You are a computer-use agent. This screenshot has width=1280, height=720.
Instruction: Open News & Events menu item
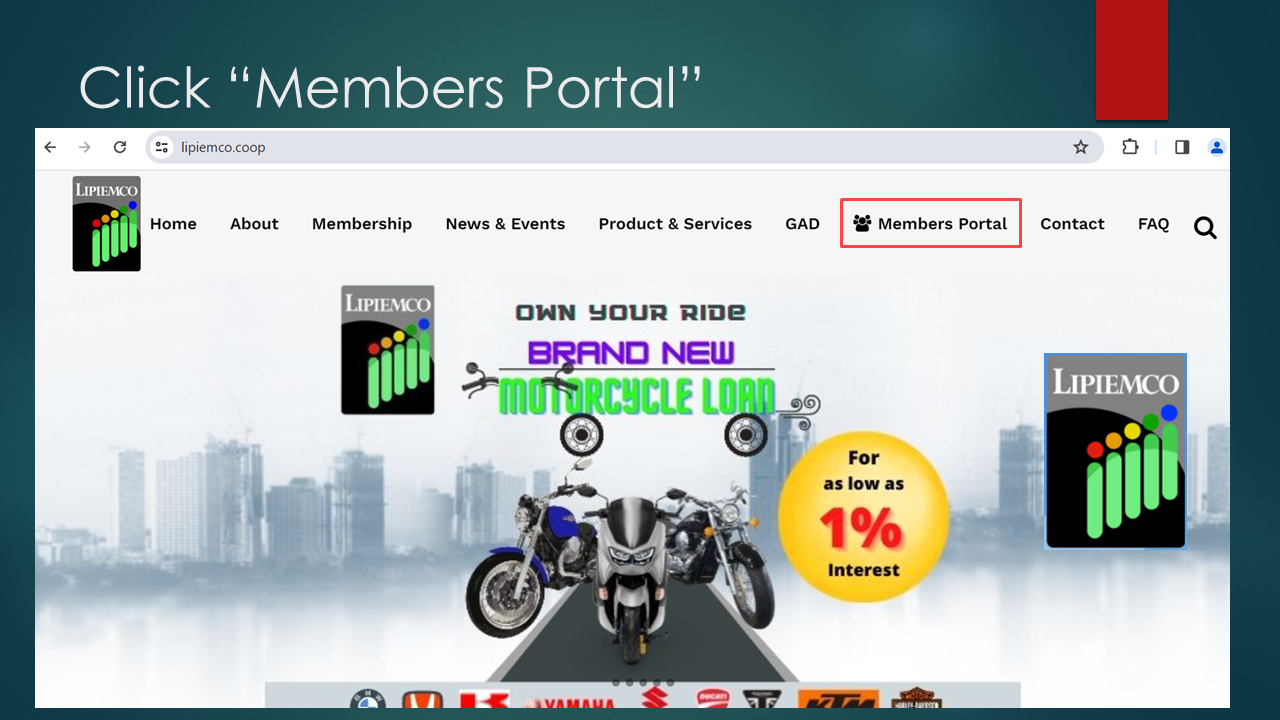(505, 224)
